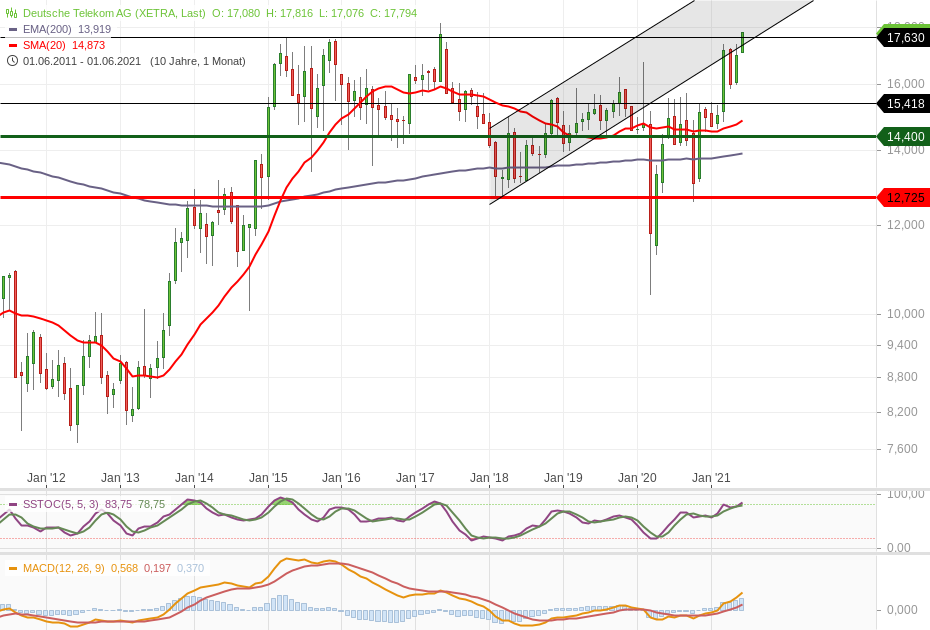Click the clock icon next to the date range

point(12,61)
